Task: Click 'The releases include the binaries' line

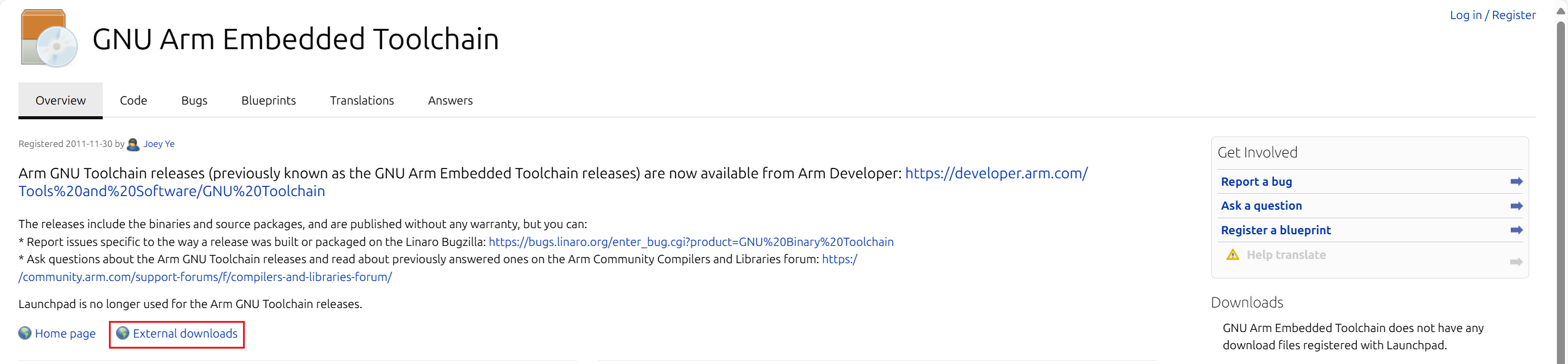Action: click(303, 224)
